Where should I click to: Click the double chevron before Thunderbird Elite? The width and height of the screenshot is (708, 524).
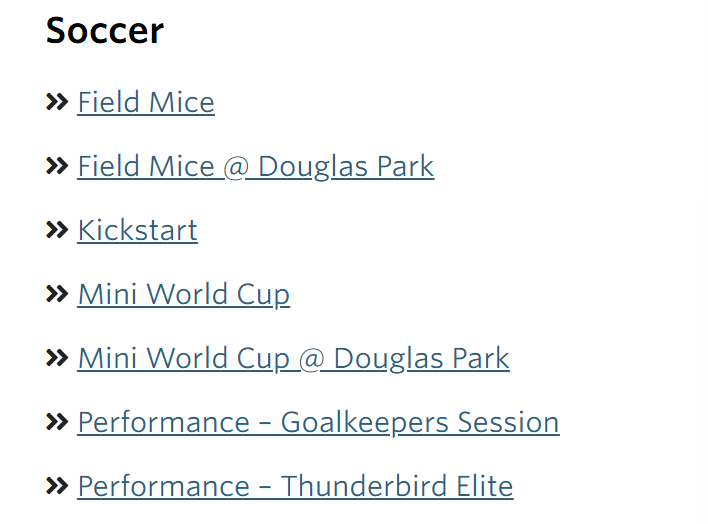coord(57,486)
